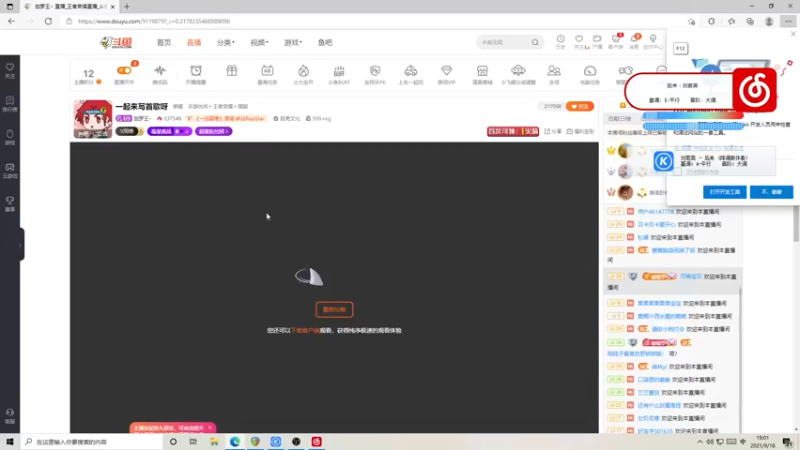Click the orange 关注 follow button
Image resolution: width=800 pixels, height=450 pixels.
click(580, 106)
